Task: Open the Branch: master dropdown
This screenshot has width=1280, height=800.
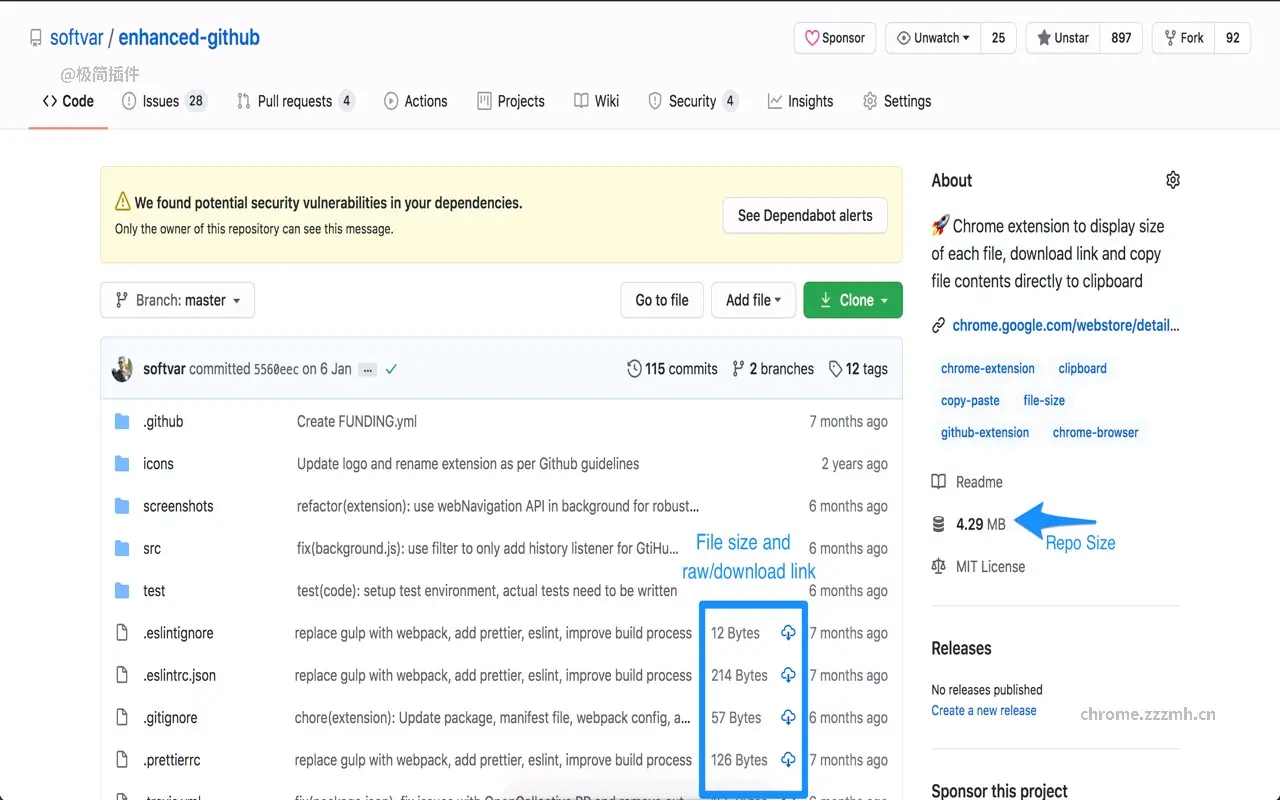Action: click(x=177, y=299)
